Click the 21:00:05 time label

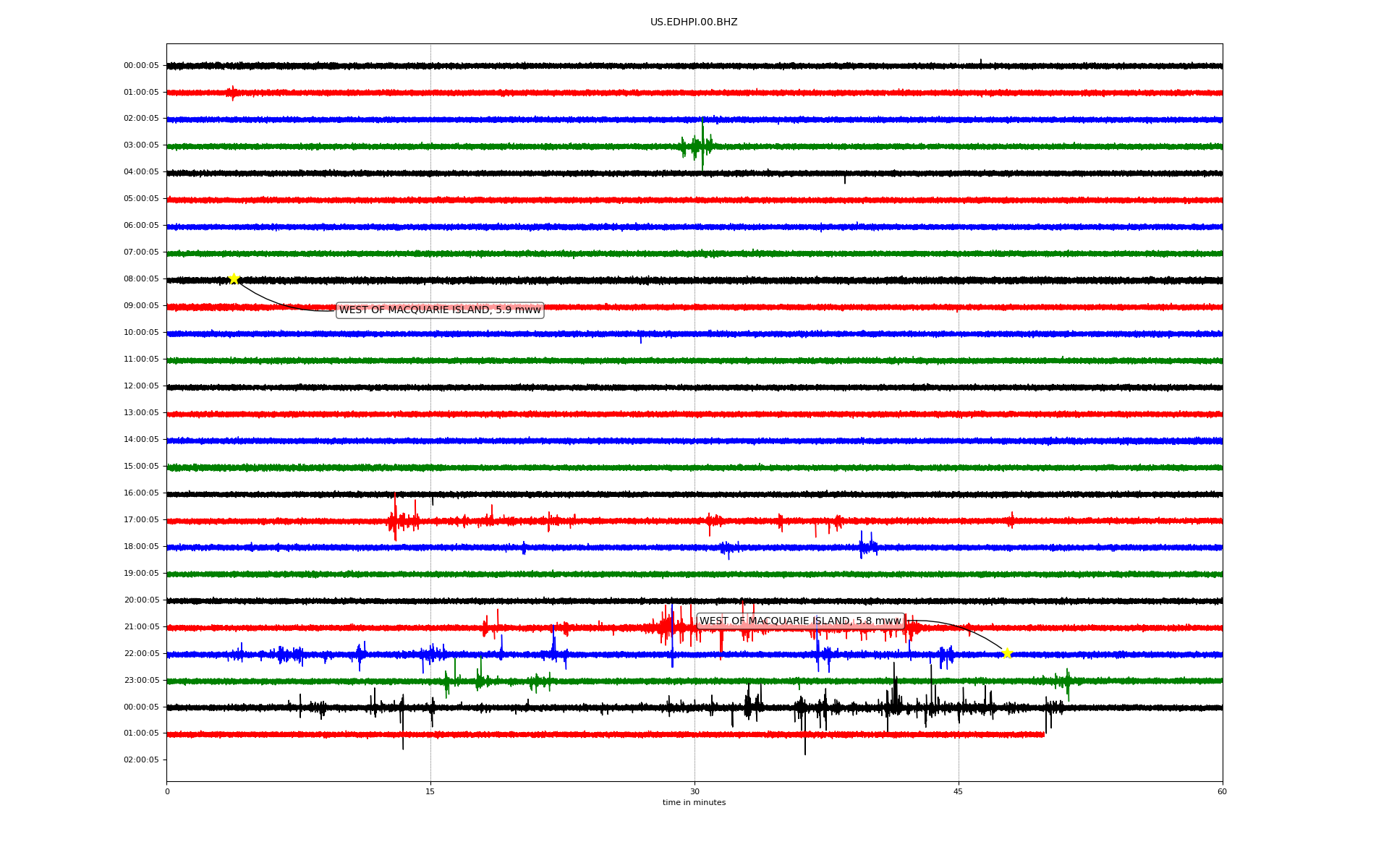[141, 627]
